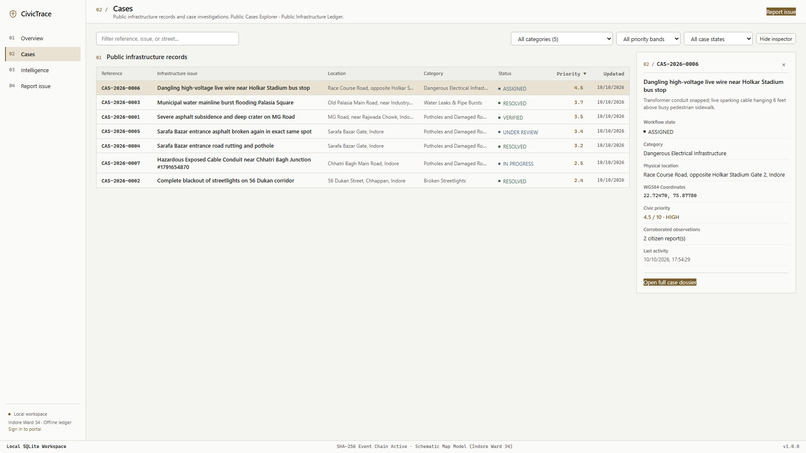Open Report issue in the sidebar

43,86
